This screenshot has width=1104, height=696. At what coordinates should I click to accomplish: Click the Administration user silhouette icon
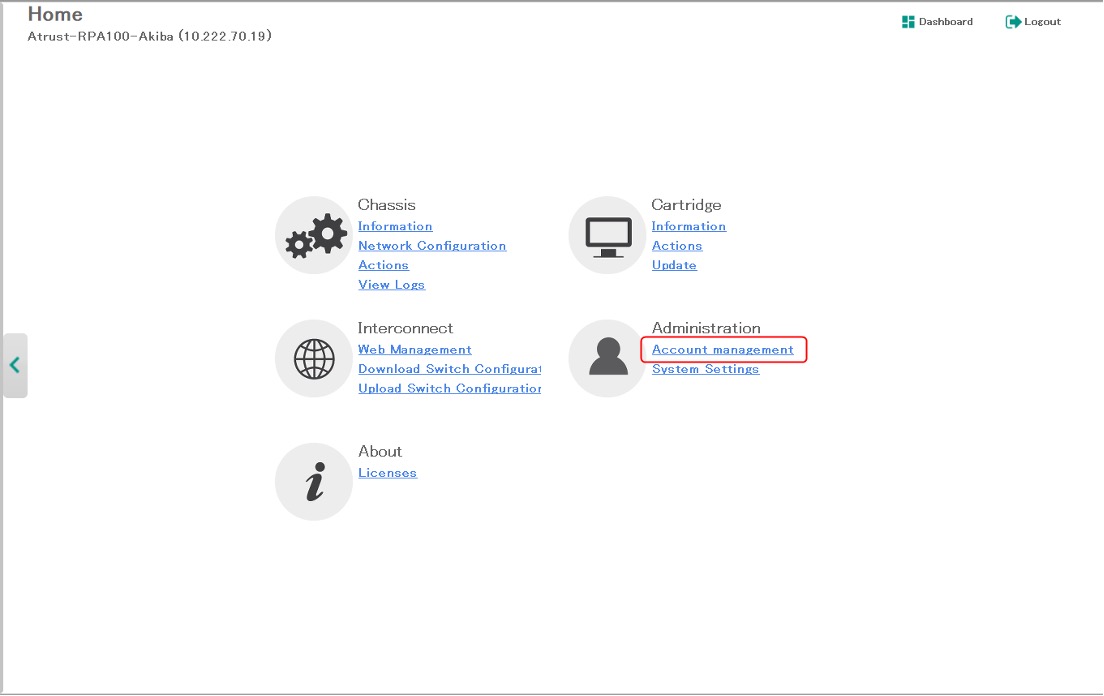pos(607,359)
